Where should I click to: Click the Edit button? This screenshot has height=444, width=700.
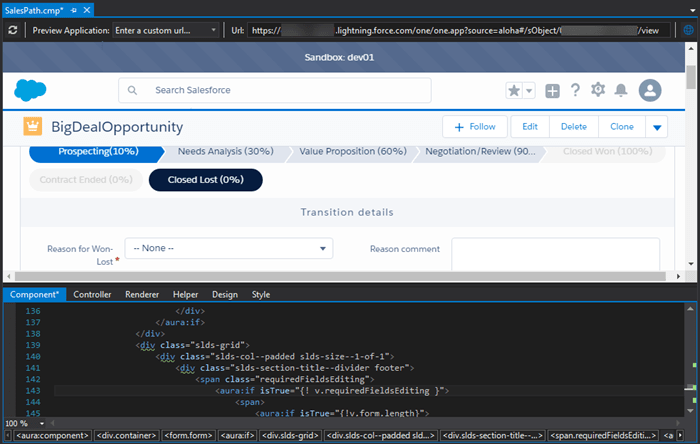coord(530,127)
